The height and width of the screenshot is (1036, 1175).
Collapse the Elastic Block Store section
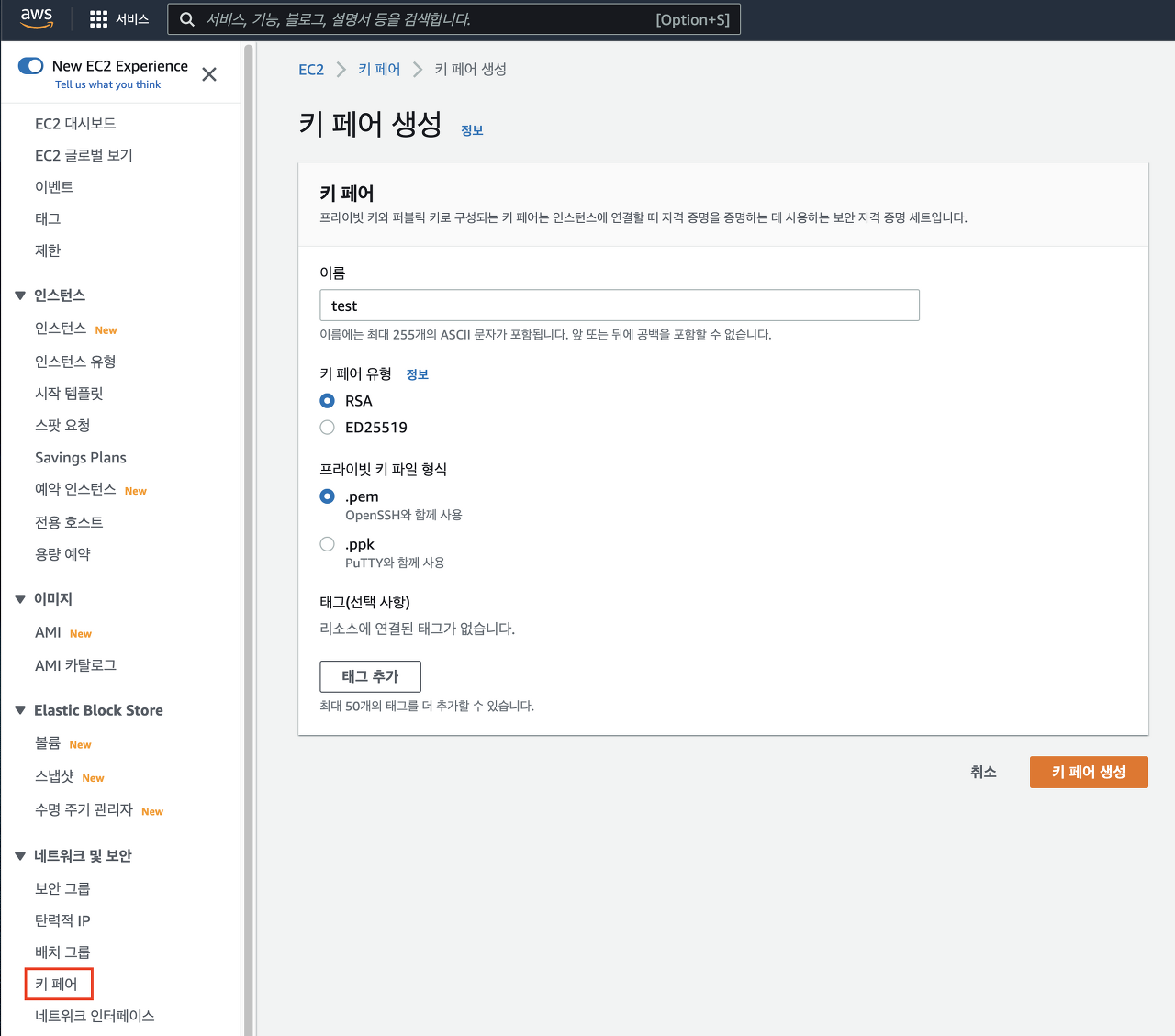(20, 710)
